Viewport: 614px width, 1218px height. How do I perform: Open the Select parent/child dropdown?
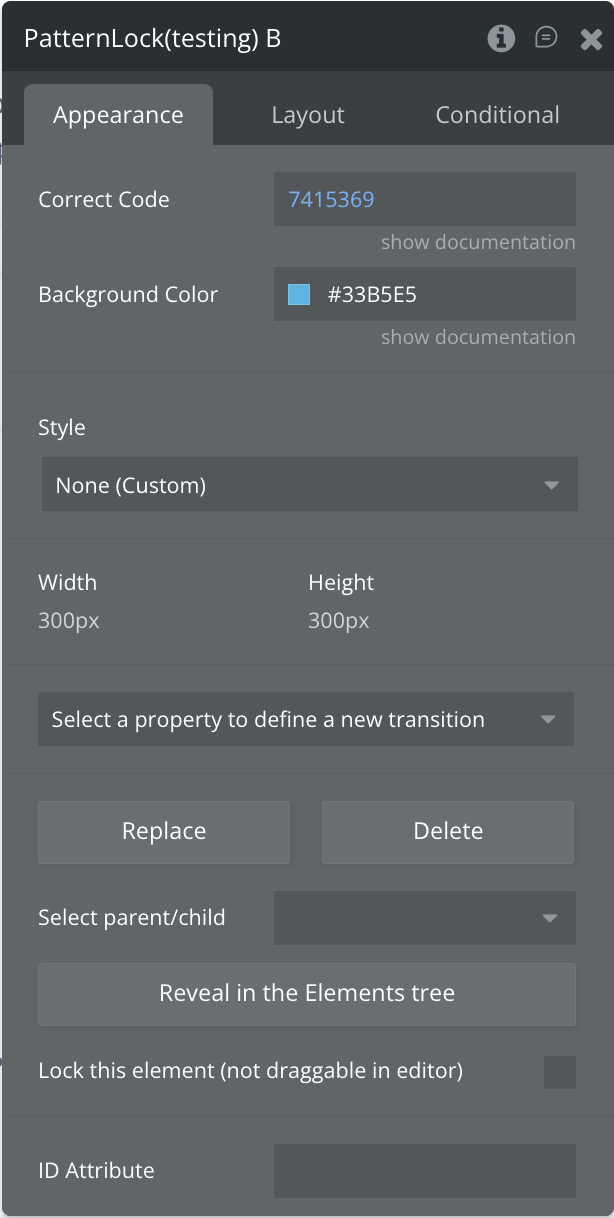point(424,917)
